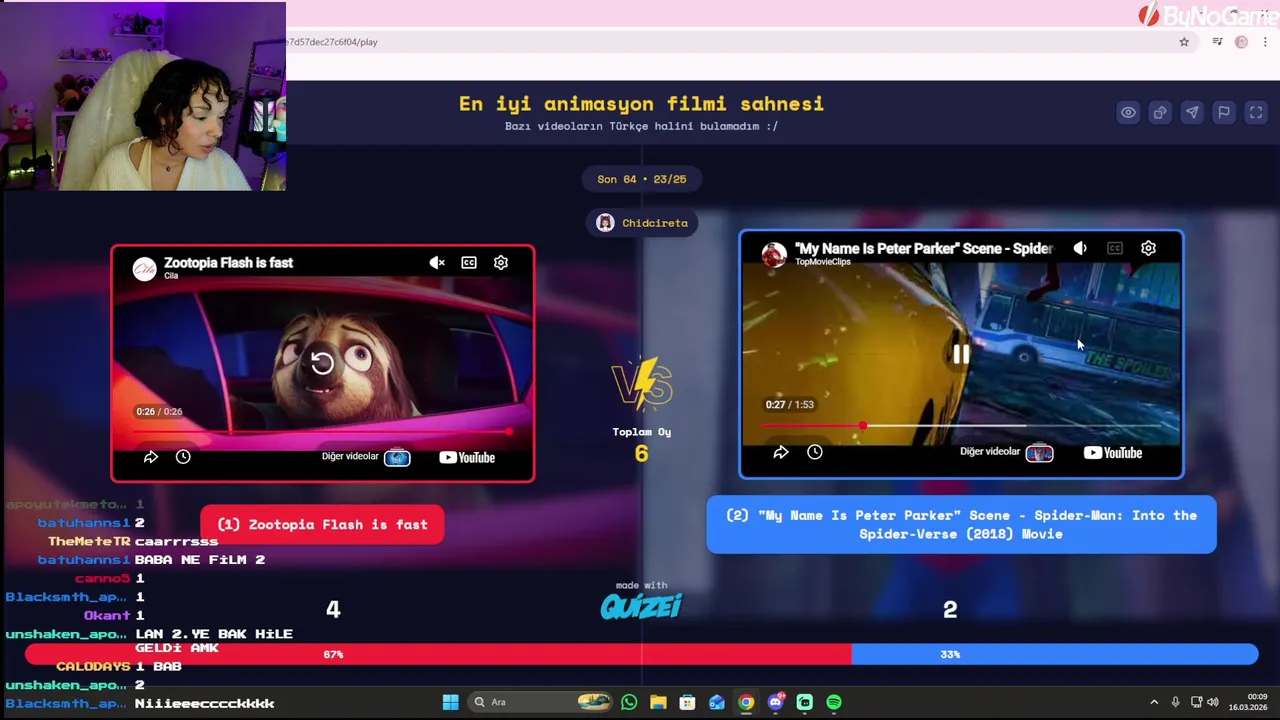Replay the Zootopia Flash video

(x=322, y=363)
